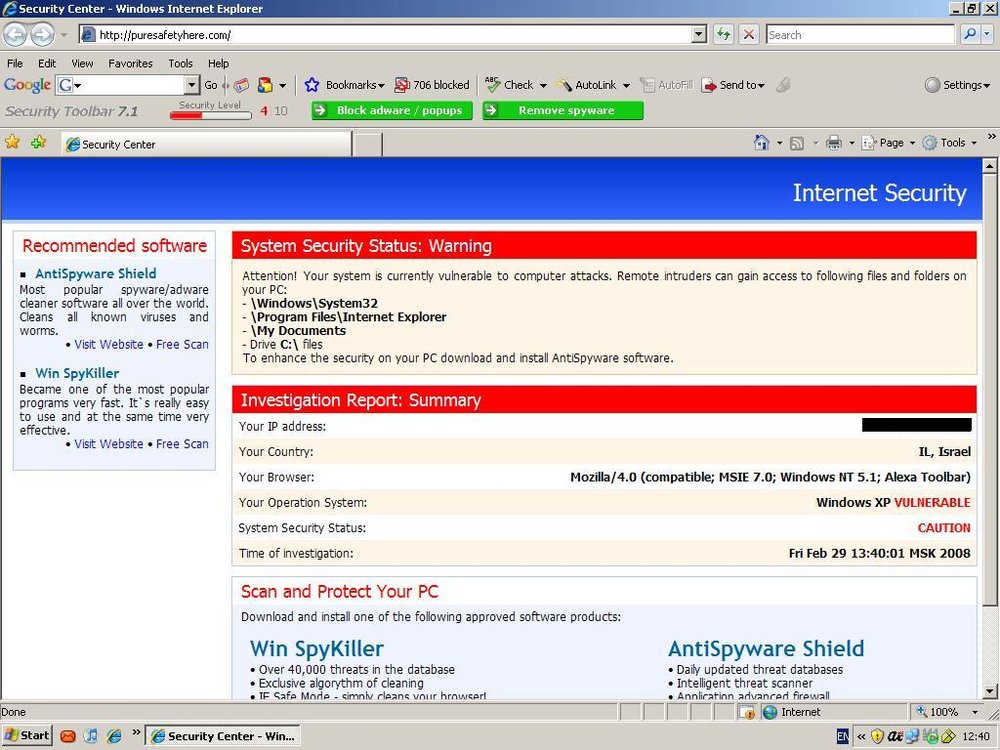Click the Send to envelope icon

(x=709, y=85)
